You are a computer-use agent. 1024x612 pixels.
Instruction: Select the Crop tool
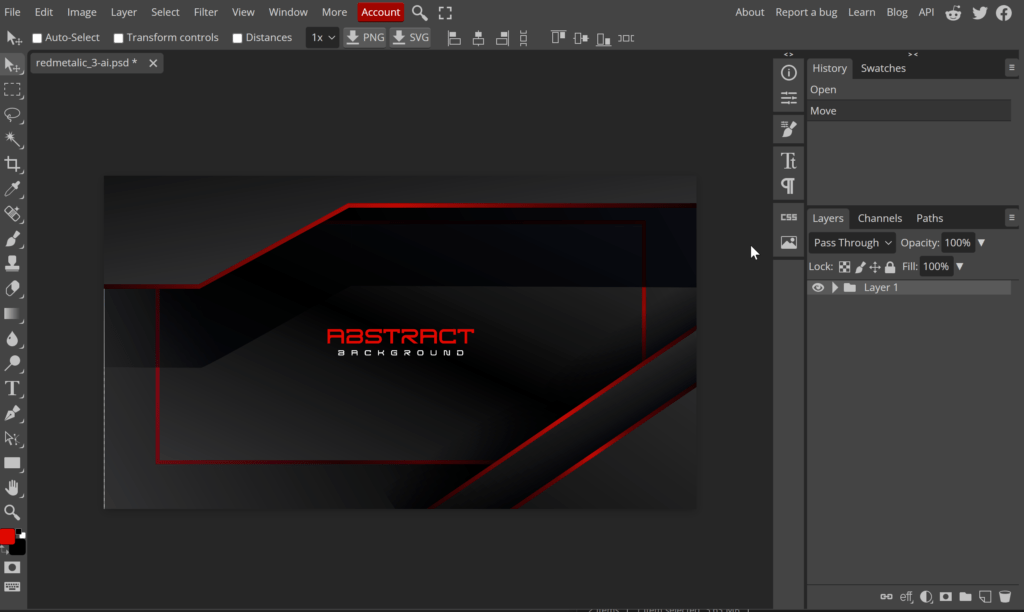12,164
